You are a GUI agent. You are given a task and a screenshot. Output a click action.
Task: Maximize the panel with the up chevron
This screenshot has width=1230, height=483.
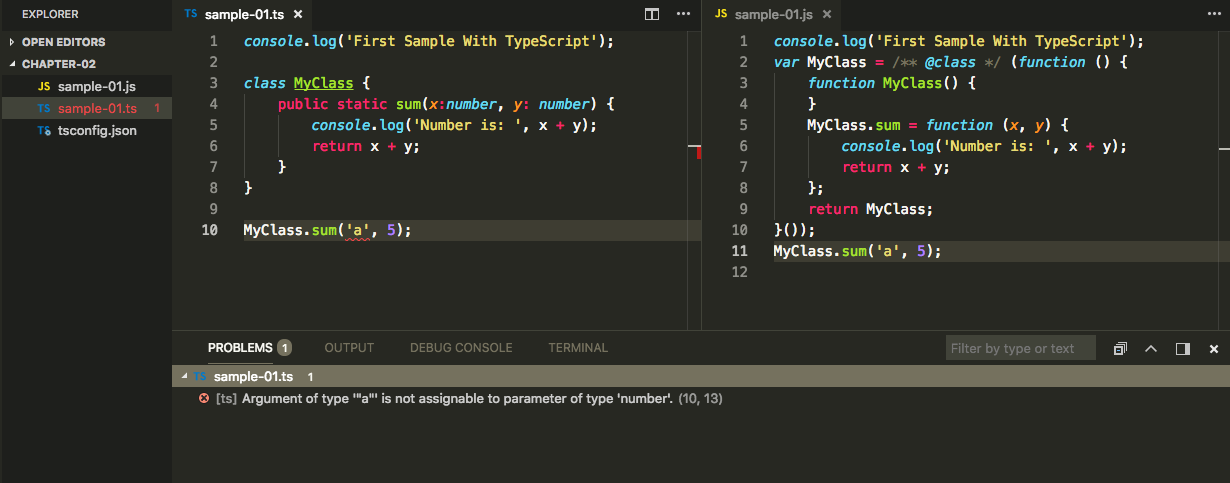[1151, 349]
